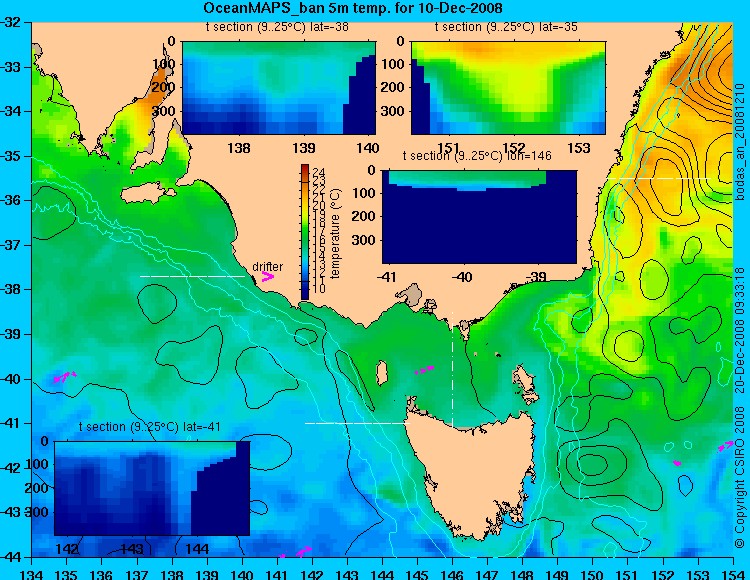Select the magenta drifter arrow near 142E, 44S

(304, 551)
